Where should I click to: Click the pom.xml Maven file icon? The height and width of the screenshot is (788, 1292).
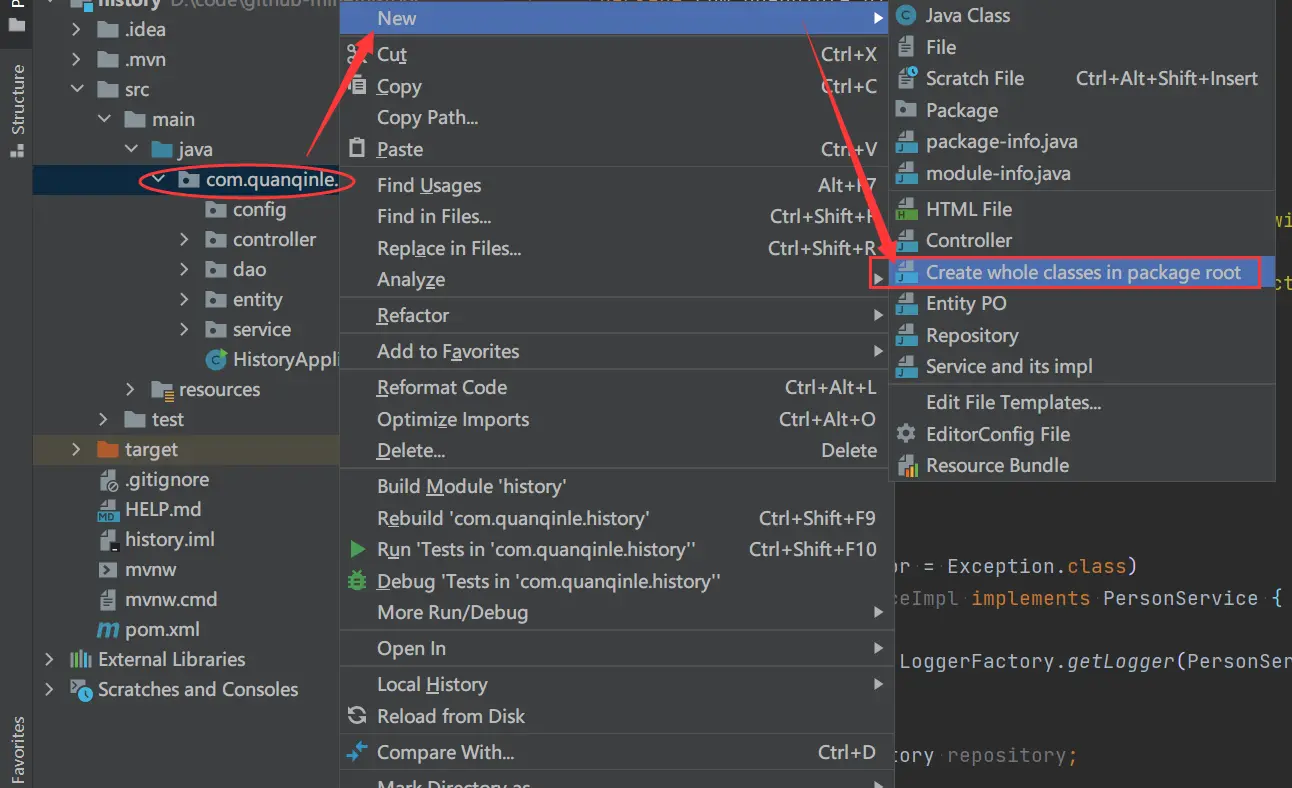[x=107, y=630]
